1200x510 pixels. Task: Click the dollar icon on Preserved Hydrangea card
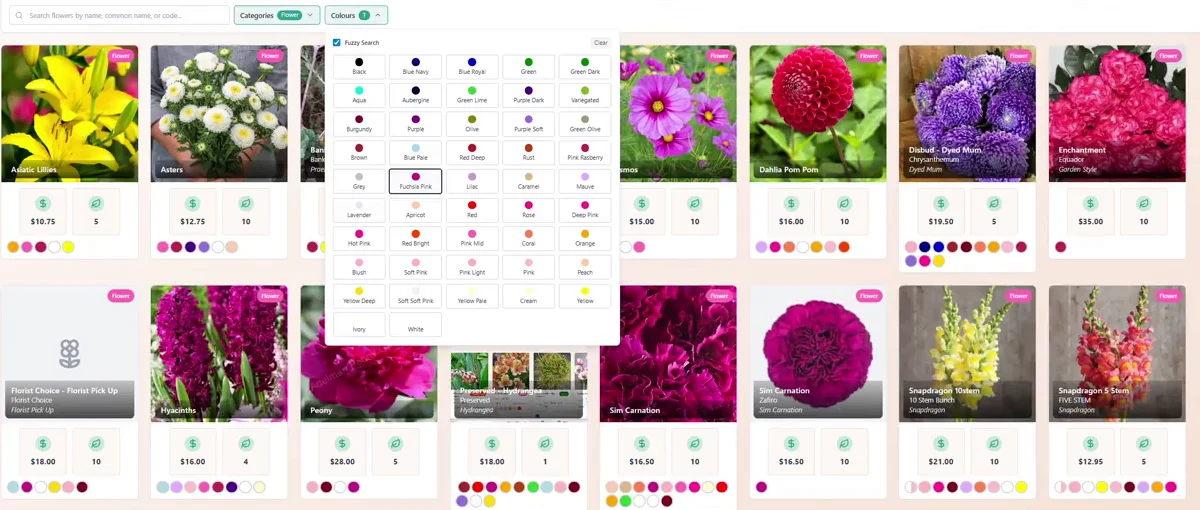[492, 443]
